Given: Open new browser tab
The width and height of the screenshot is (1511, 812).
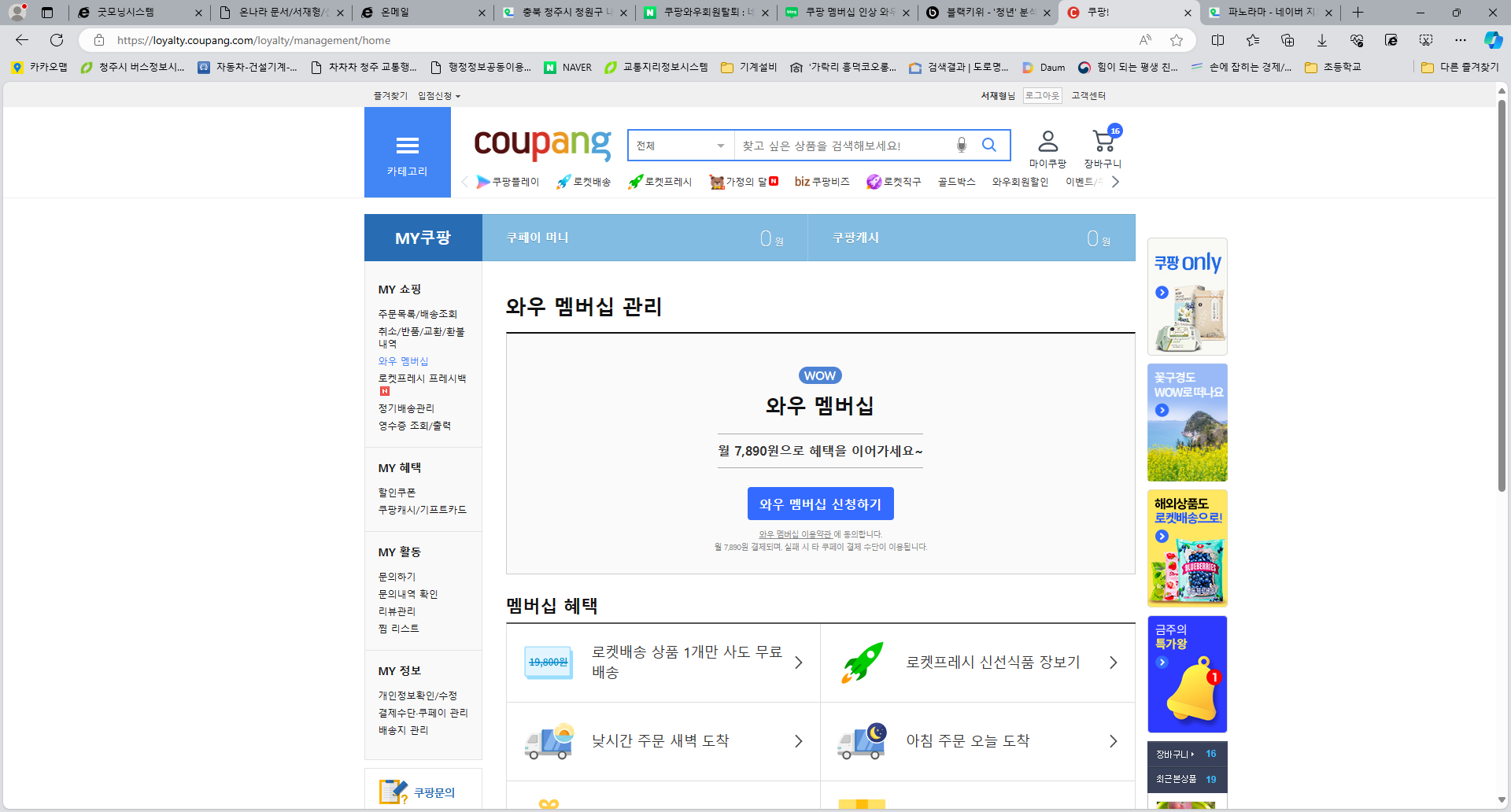Looking at the screenshot, I should pyautogui.click(x=1358, y=13).
